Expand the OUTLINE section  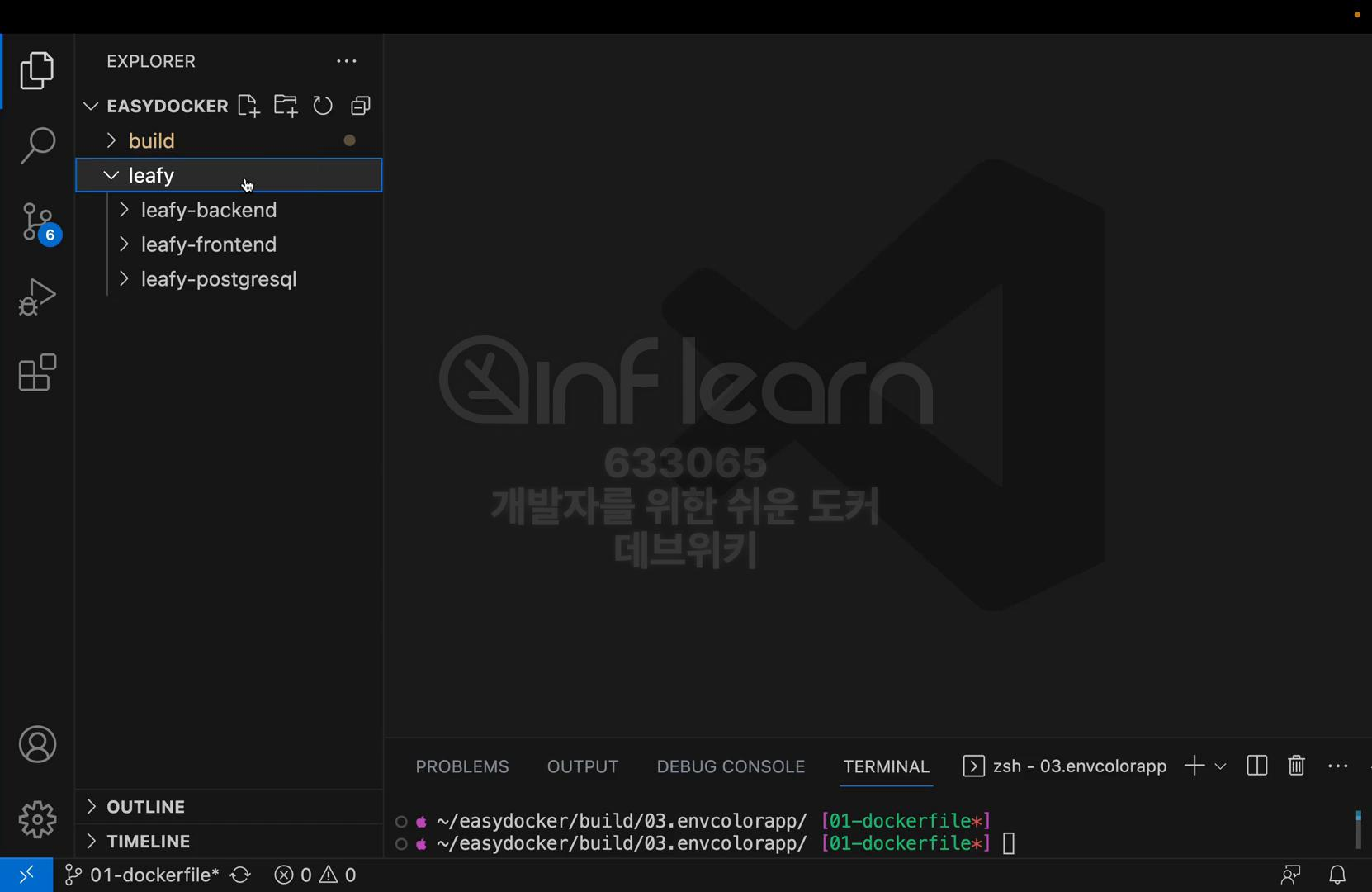229,807
